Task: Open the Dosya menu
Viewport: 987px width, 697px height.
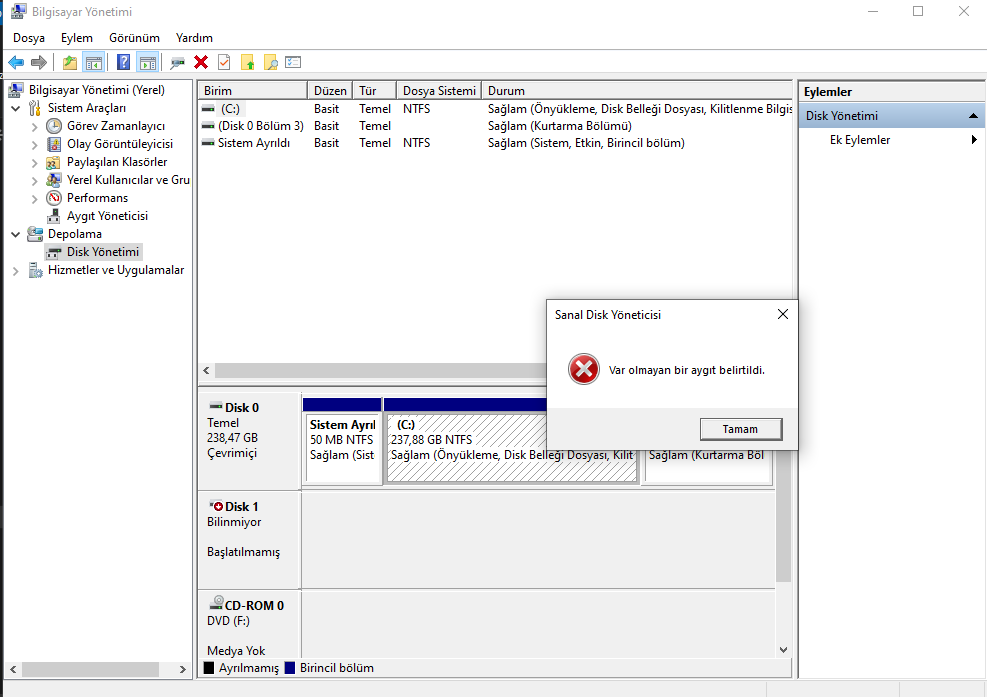Action: tap(29, 38)
